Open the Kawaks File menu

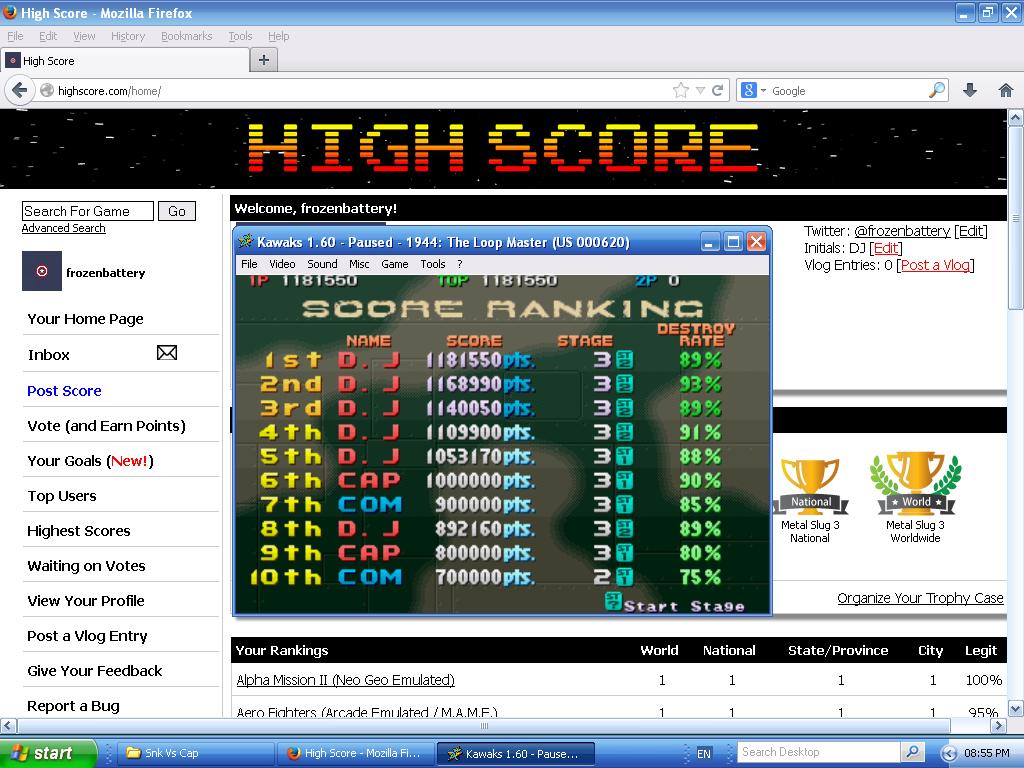[249, 264]
